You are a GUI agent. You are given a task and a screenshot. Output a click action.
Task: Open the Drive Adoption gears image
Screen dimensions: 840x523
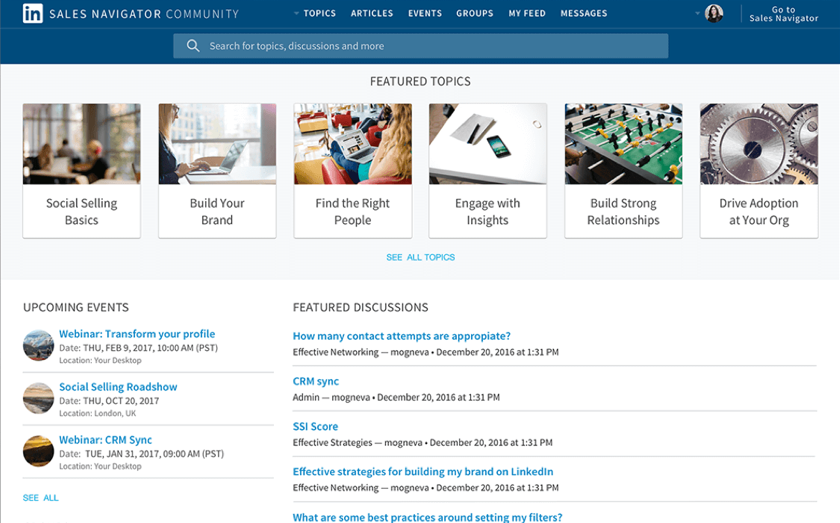759,144
